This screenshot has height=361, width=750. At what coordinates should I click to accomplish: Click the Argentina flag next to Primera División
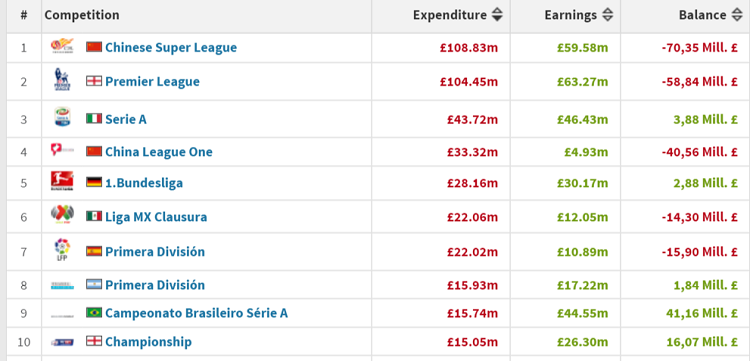(x=94, y=284)
